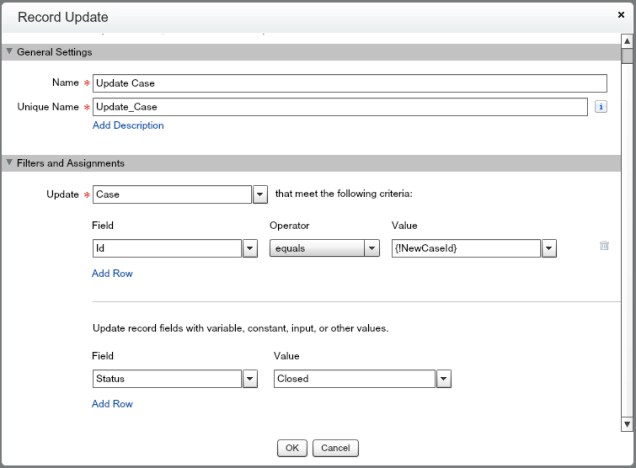Open the Closed value dropdown
Image resolution: width=636 pixels, height=468 pixels.
pos(444,379)
